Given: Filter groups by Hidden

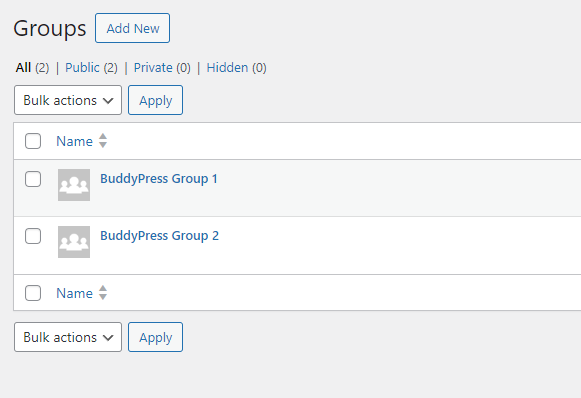Looking at the screenshot, I should [x=227, y=67].
